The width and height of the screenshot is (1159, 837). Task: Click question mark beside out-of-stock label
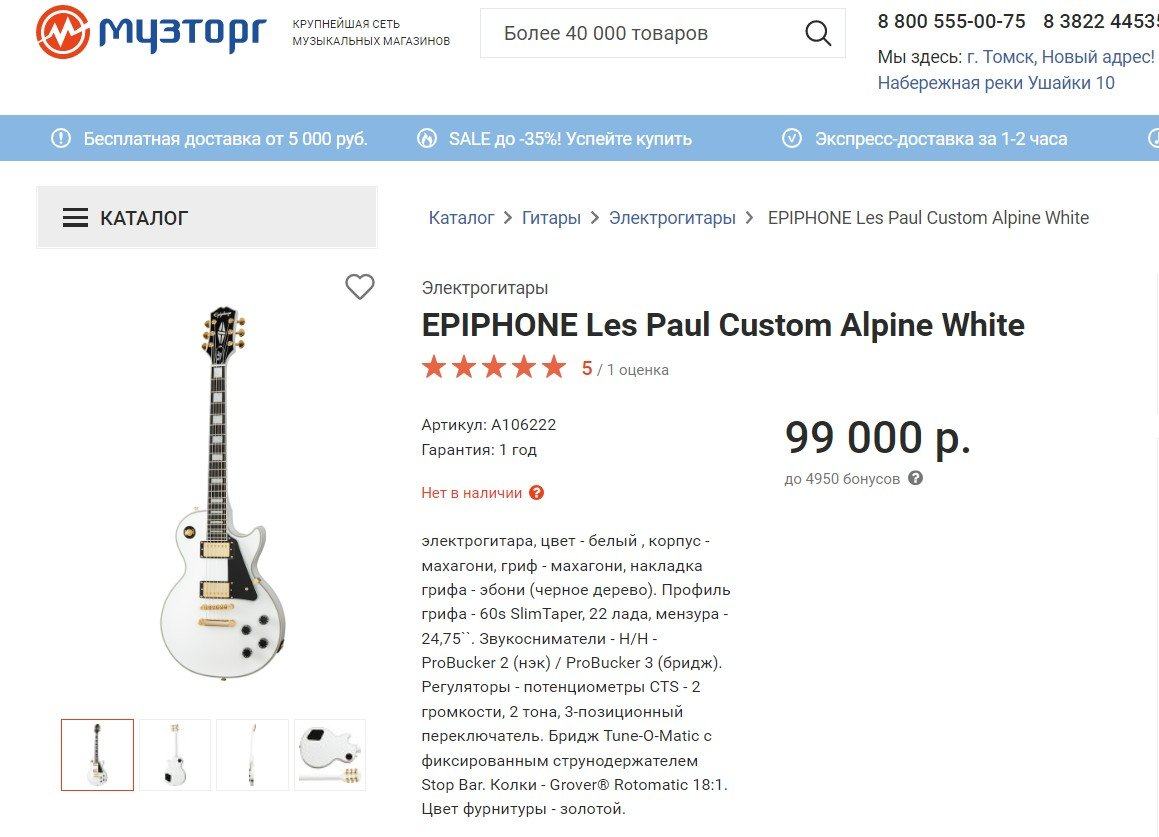pyautogui.click(x=537, y=493)
